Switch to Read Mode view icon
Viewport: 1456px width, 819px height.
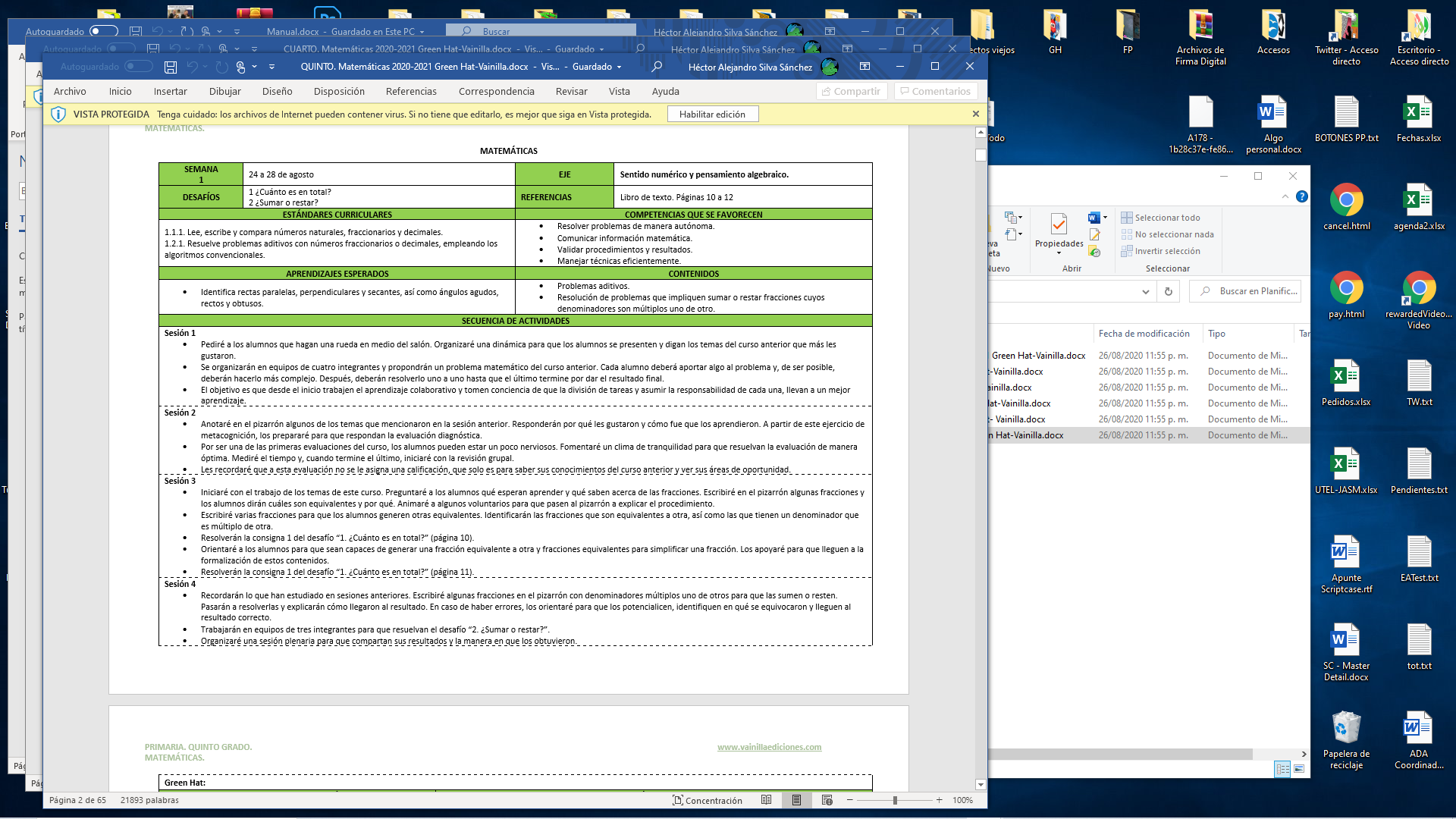click(x=767, y=800)
